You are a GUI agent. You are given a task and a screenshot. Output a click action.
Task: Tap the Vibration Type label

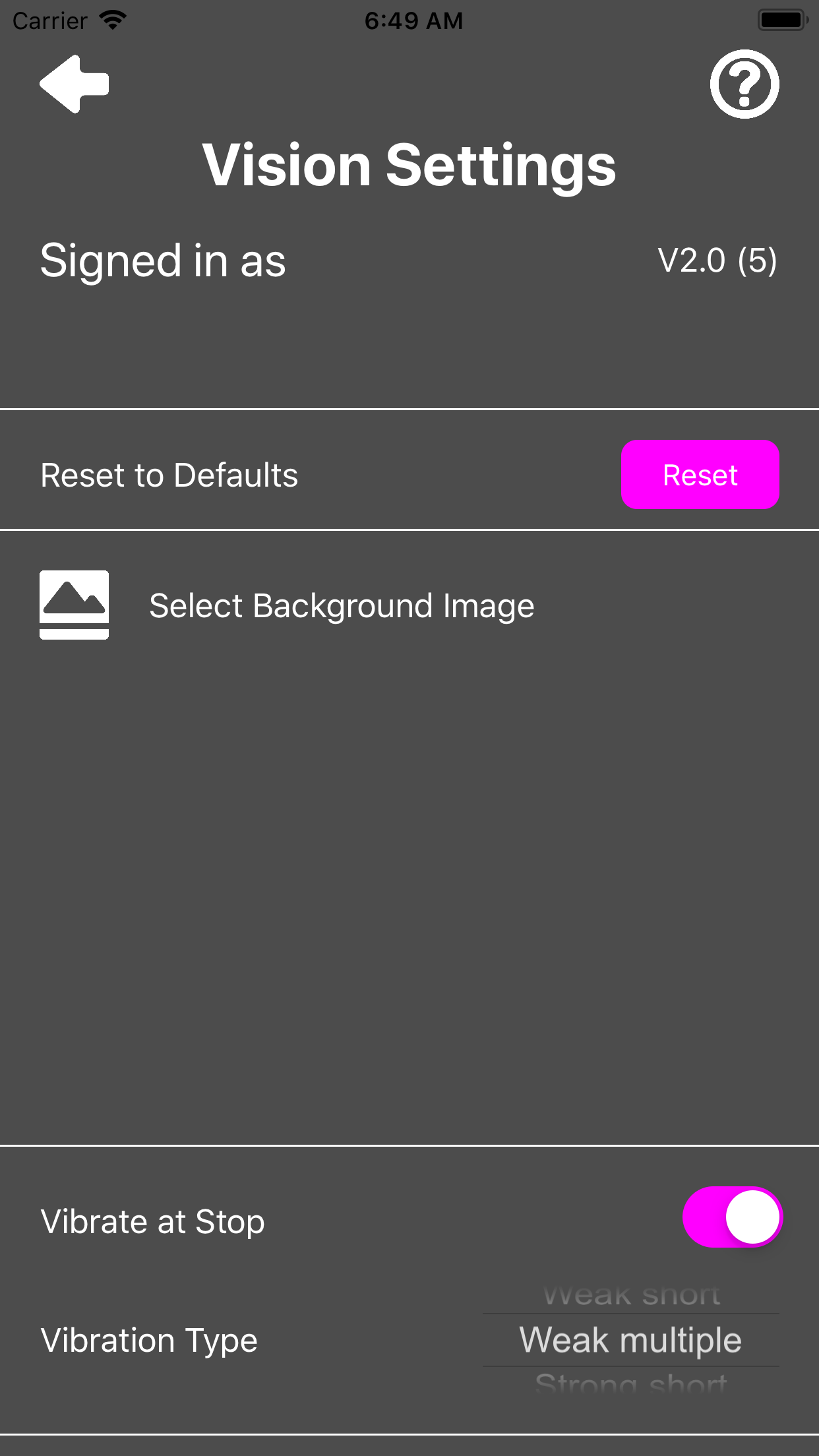click(149, 1339)
